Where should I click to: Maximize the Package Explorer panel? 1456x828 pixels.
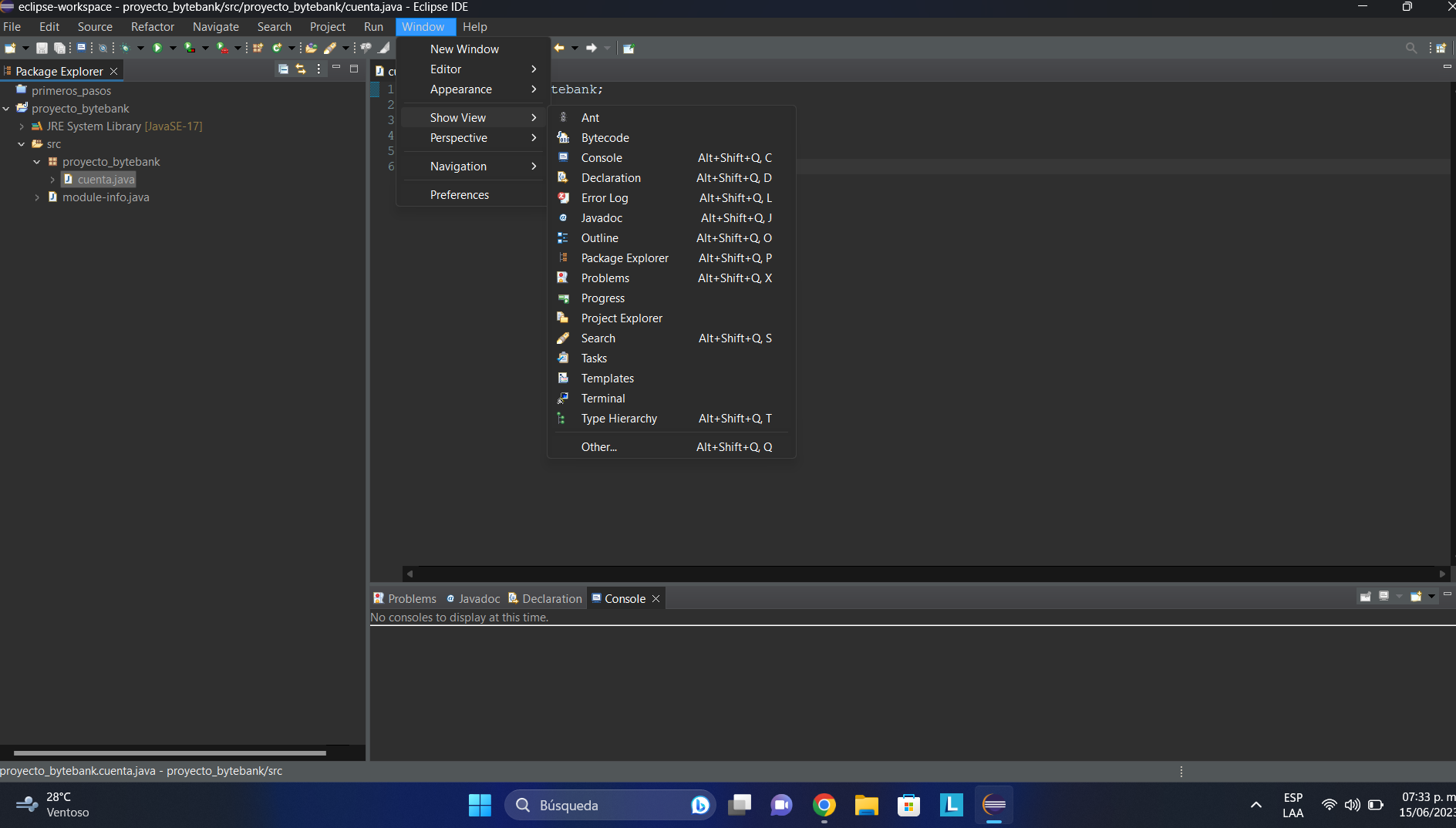(354, 69)
